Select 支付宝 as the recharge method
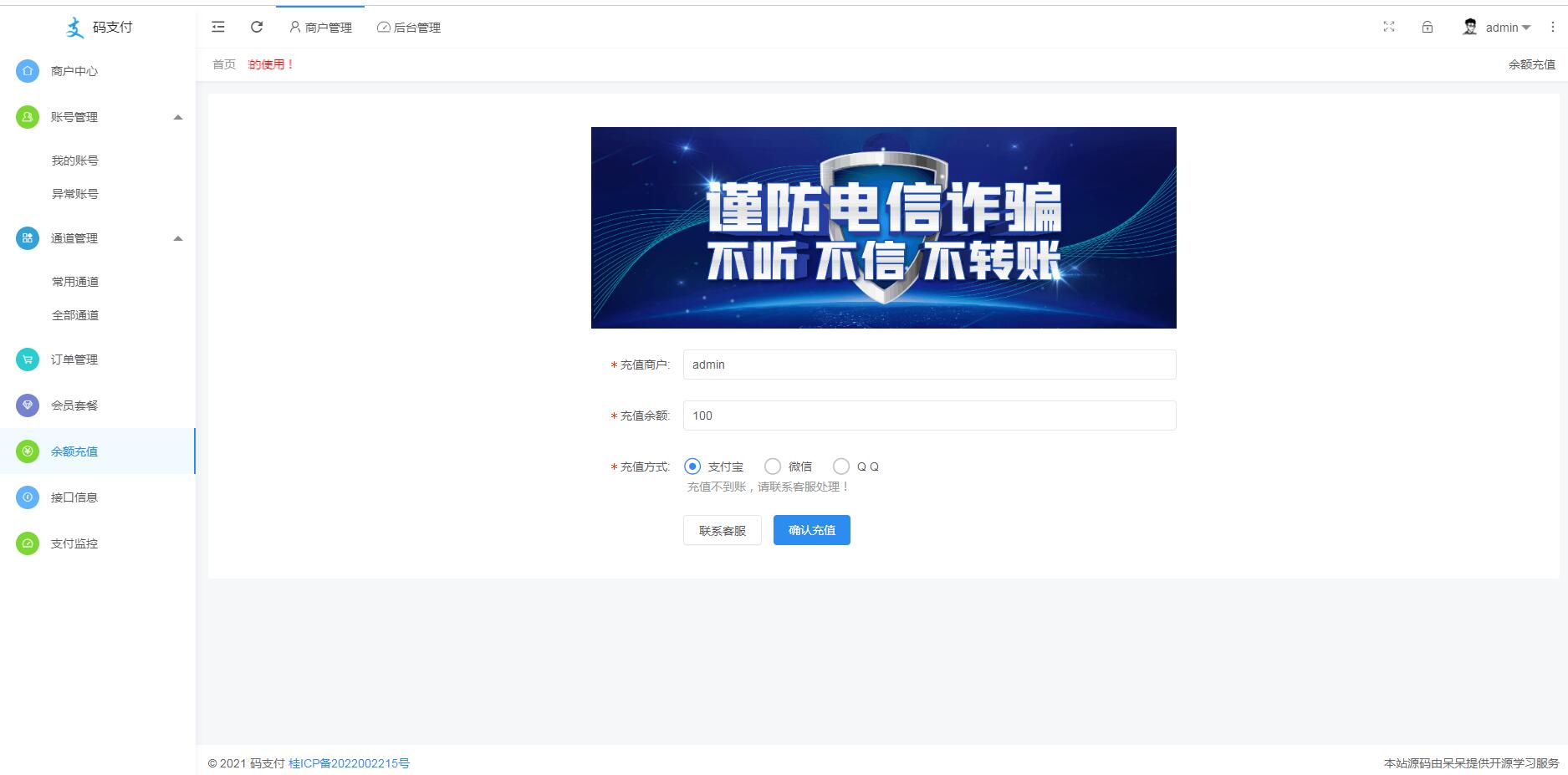This screenshot has height=775, width=1568. coord(692,467)
